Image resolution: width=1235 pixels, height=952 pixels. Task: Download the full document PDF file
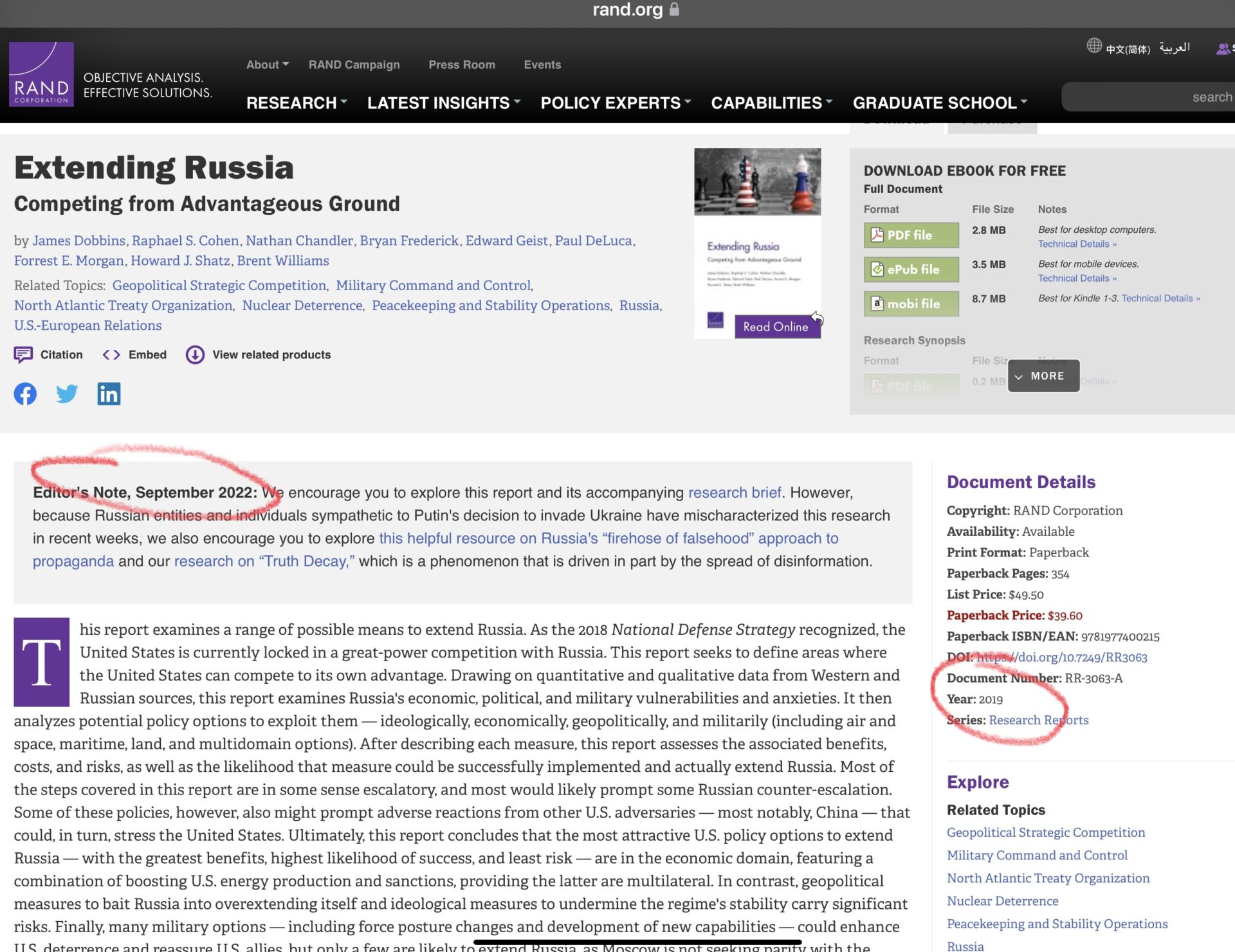[911, 235]
